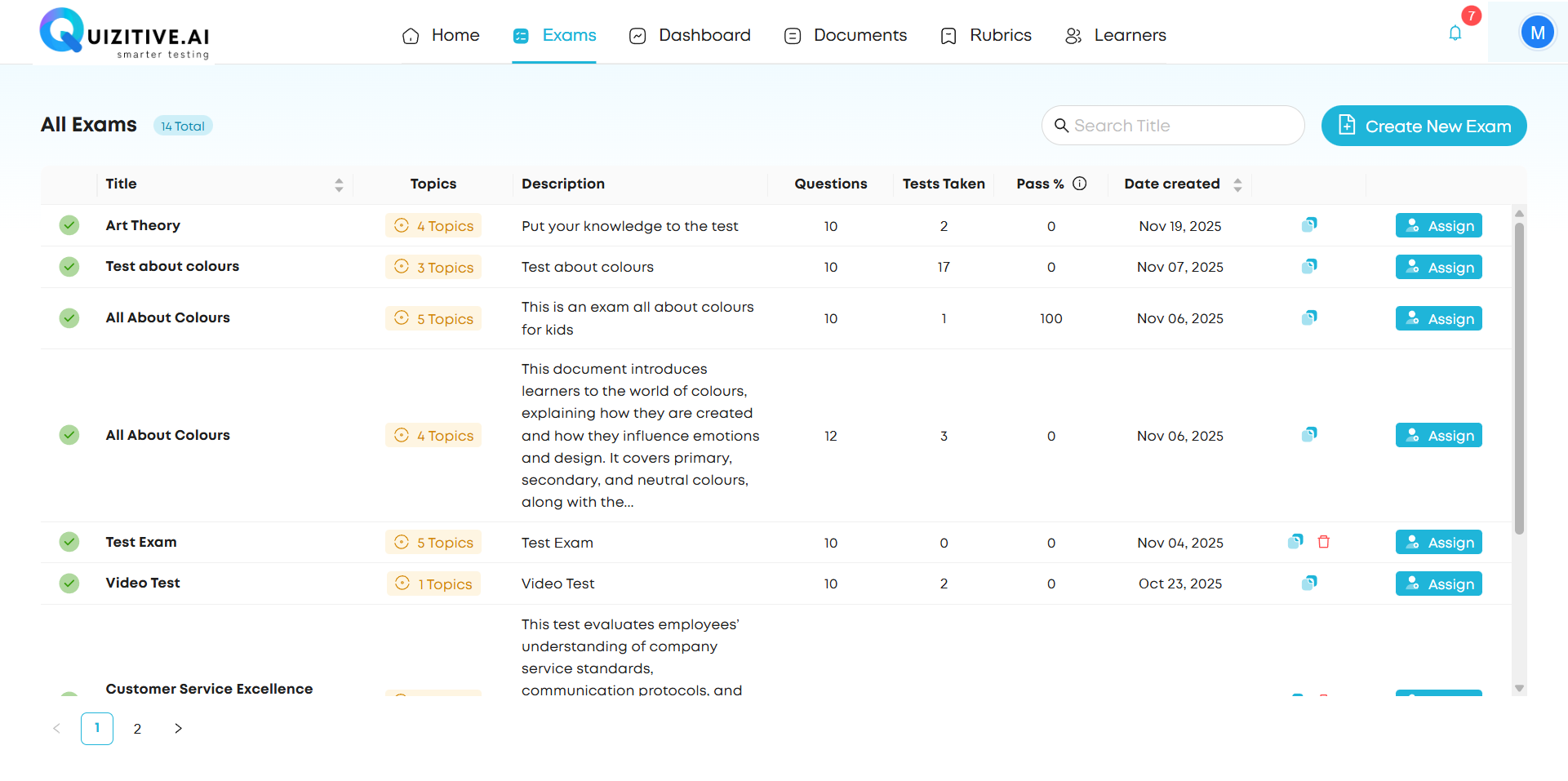The image size is (1568, 781).
Task: Open 3 Topics for Test about colours
Action: 433,268
